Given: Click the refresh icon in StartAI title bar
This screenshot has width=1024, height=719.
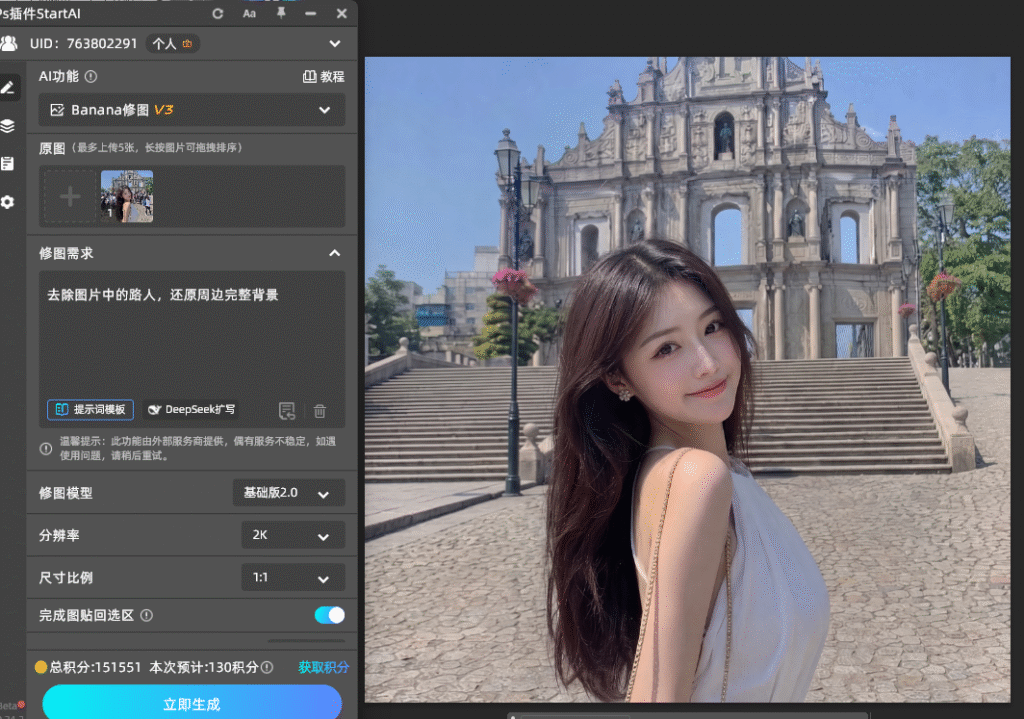Looking at the screenshot, I should point(218,14).
